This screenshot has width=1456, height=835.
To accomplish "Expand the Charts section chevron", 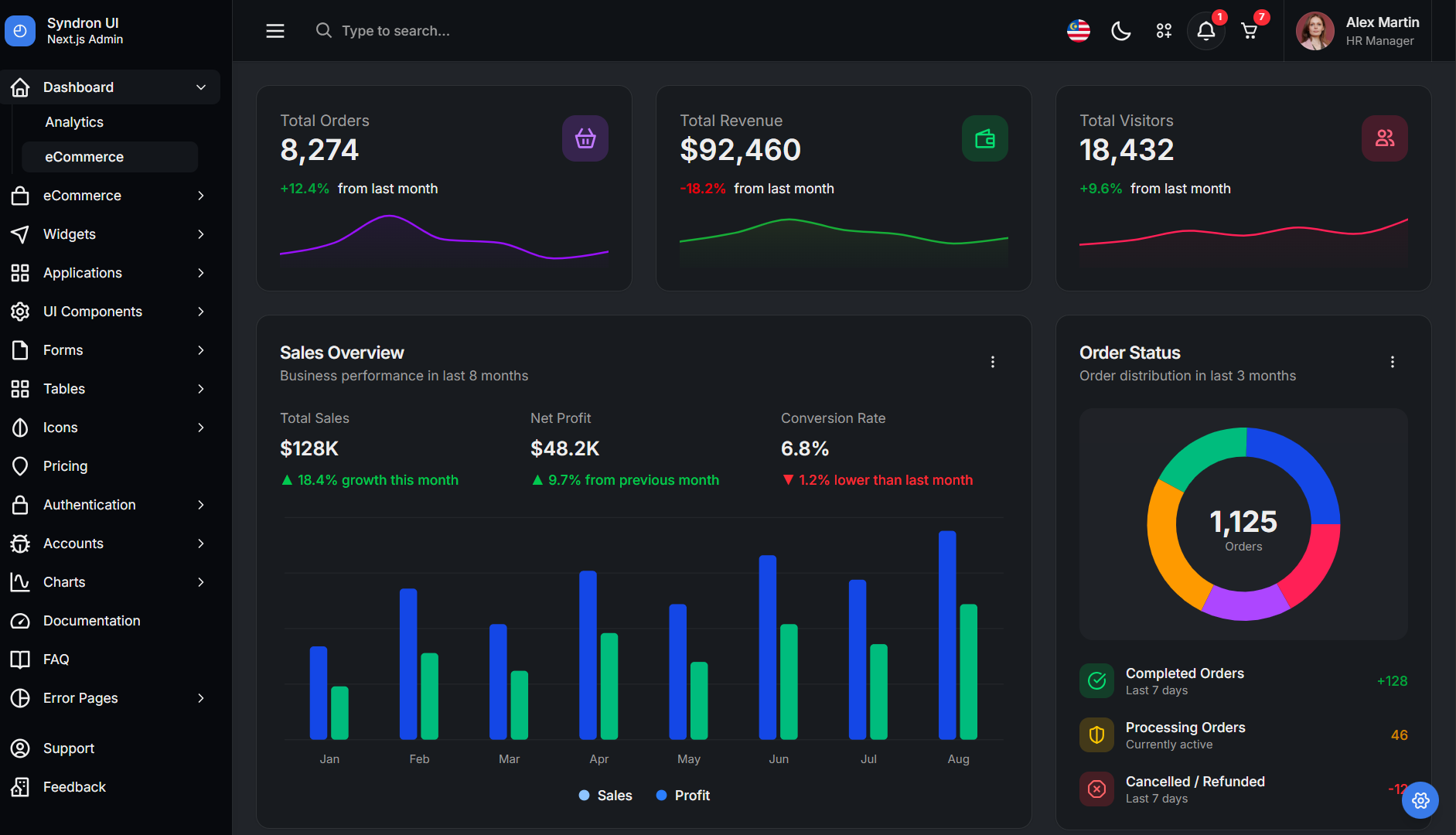I will pos(201,582).
